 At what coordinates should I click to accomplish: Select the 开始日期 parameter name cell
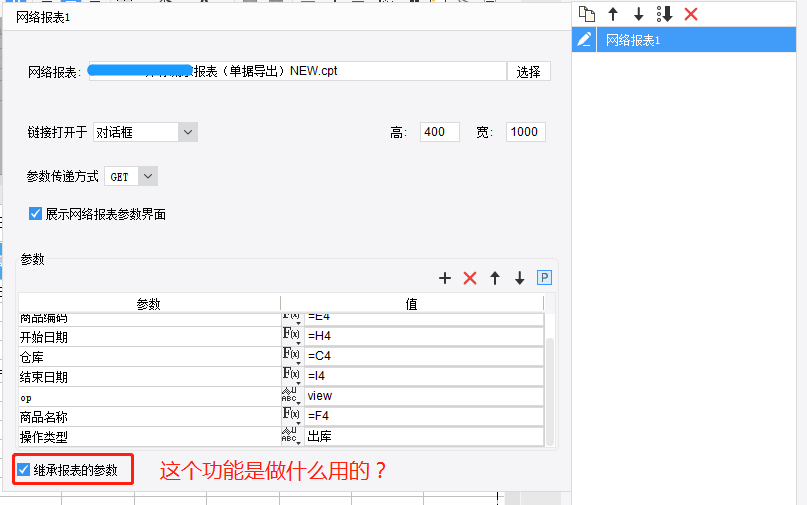[150, 337]
